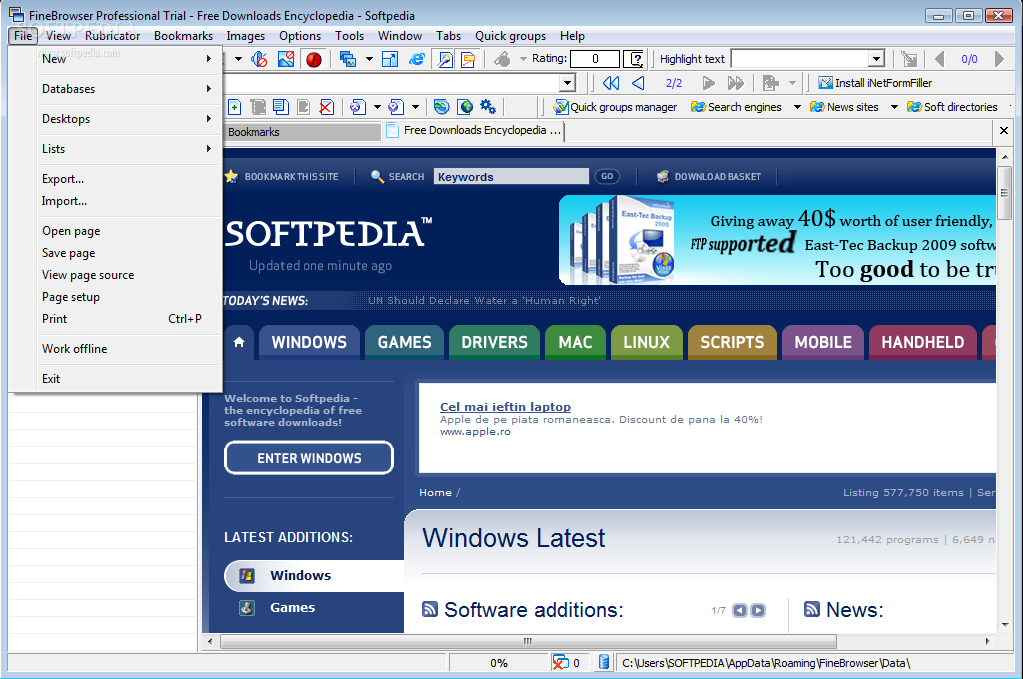Click the globe with green wave icon

[442, 107]
